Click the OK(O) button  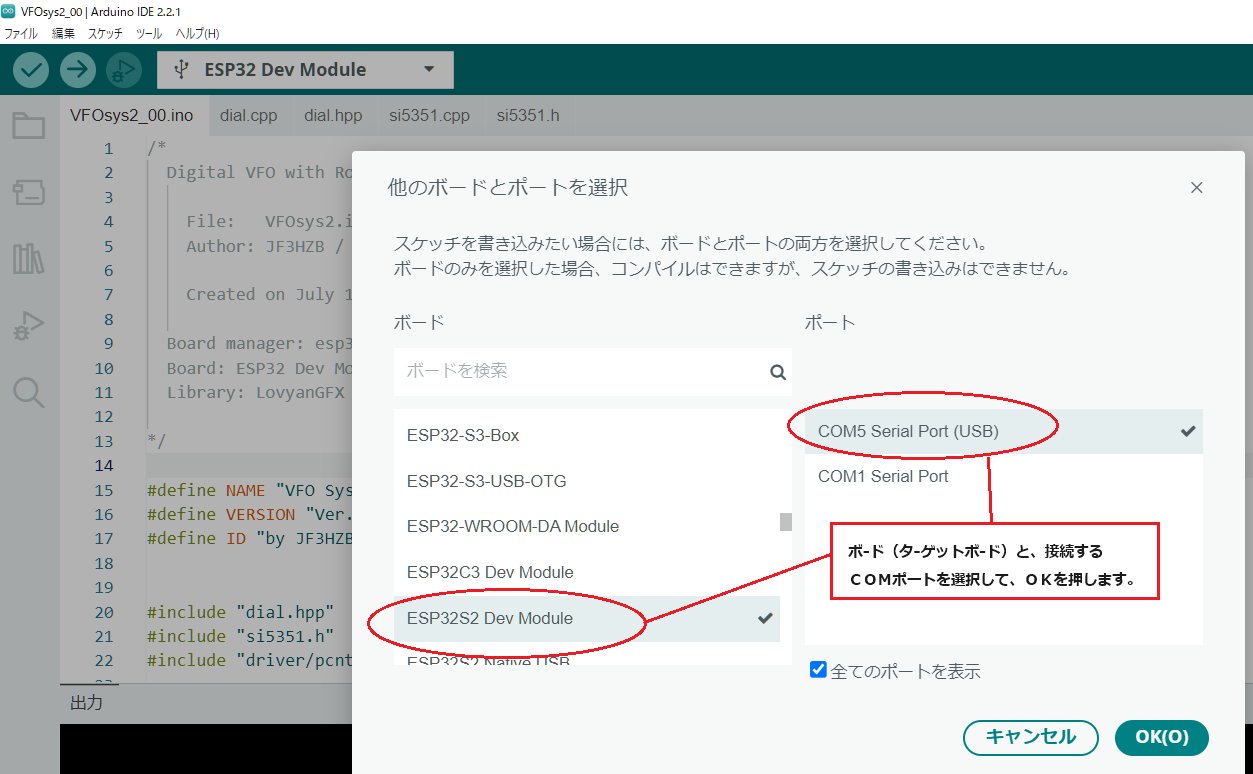pyautogui.click(x=1162, y=737)
